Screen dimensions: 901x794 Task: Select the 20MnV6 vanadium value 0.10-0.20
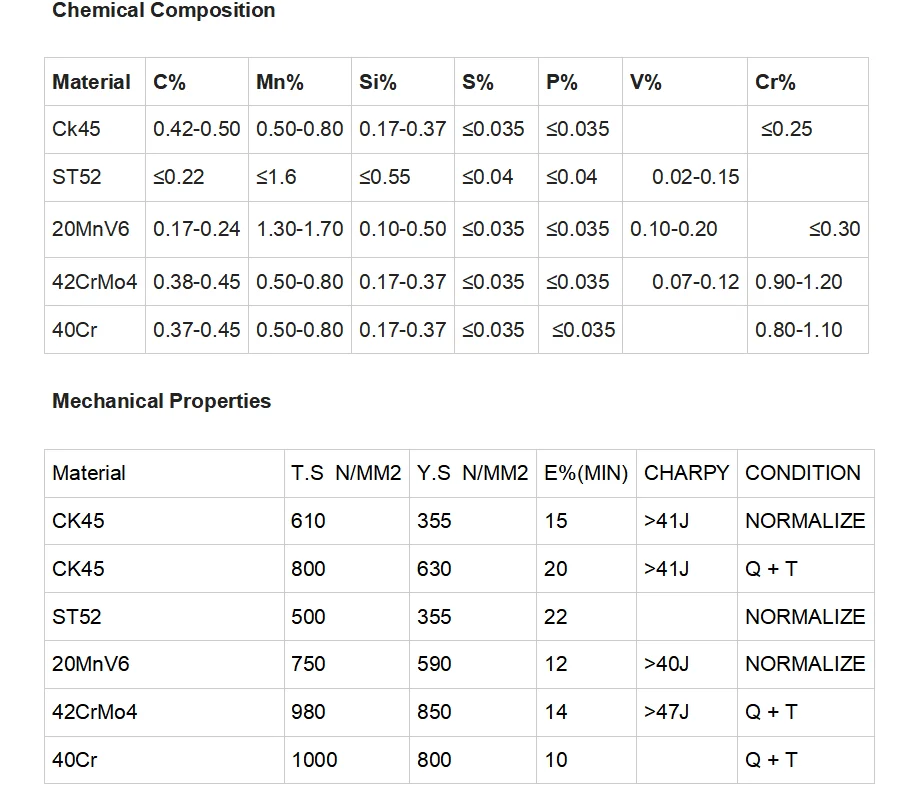pyautogui.click(x=674, y=229)
